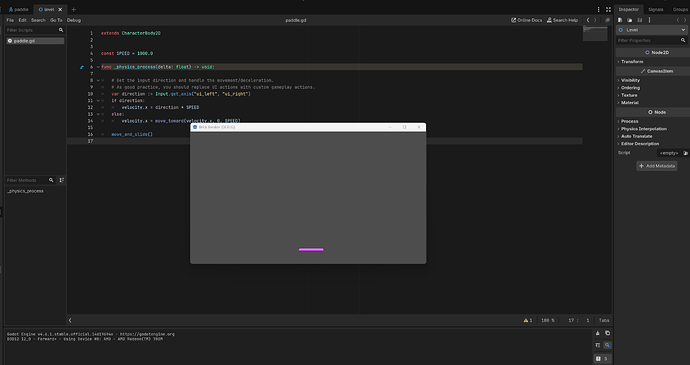Collapse the if block fold on line 11

pos(98,101)
